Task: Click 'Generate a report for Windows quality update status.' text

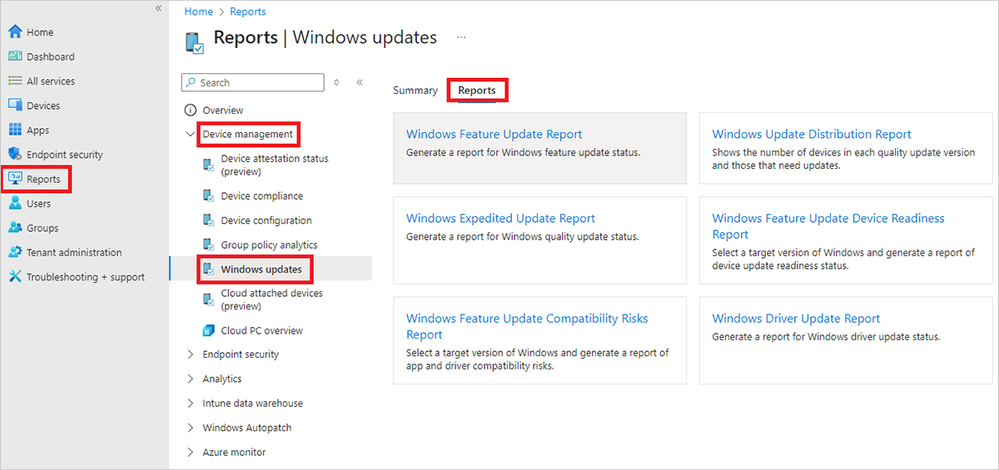Action: point(522,236)
